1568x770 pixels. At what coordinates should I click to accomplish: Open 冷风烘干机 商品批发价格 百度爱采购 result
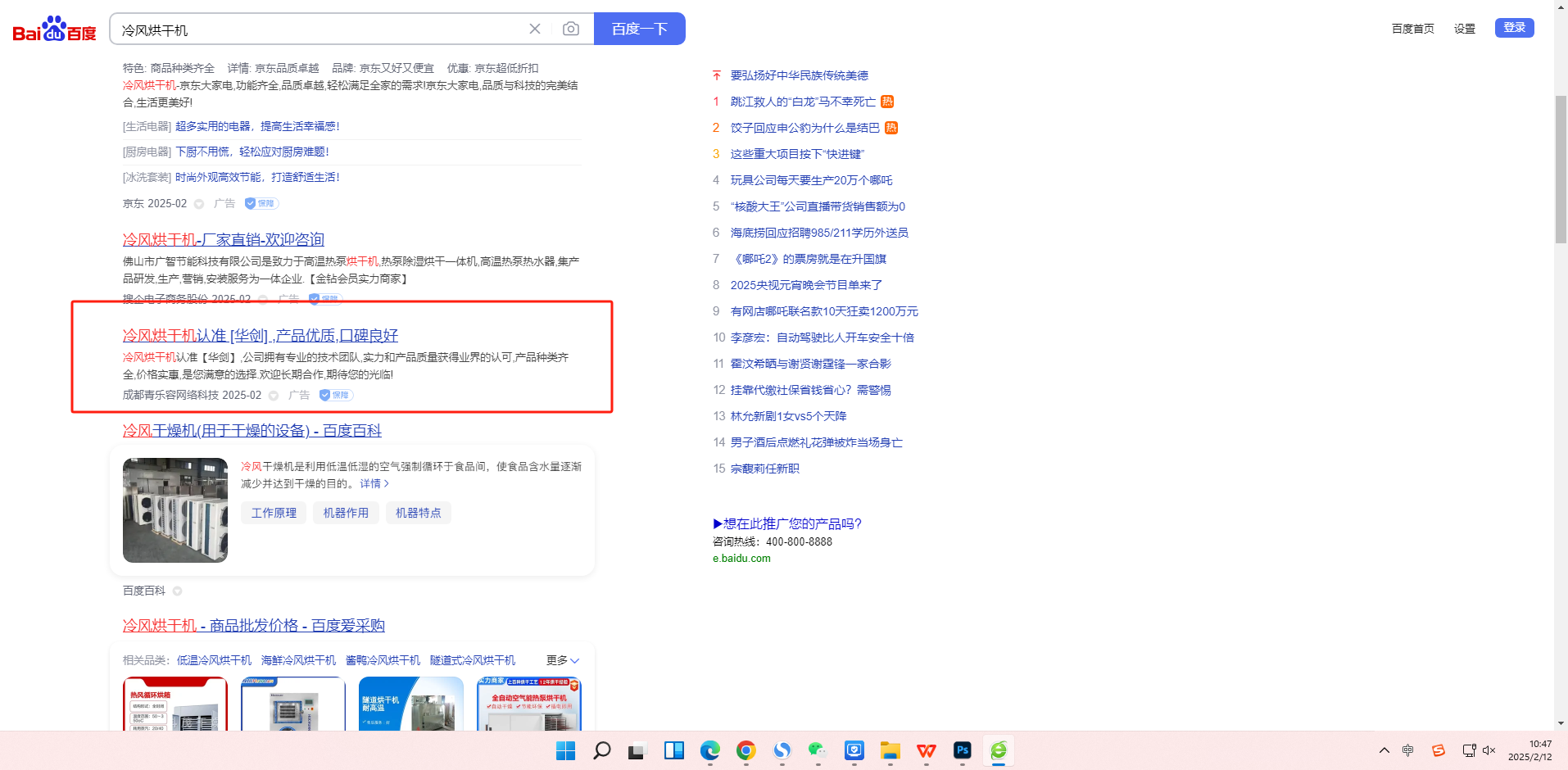(254, 625)
